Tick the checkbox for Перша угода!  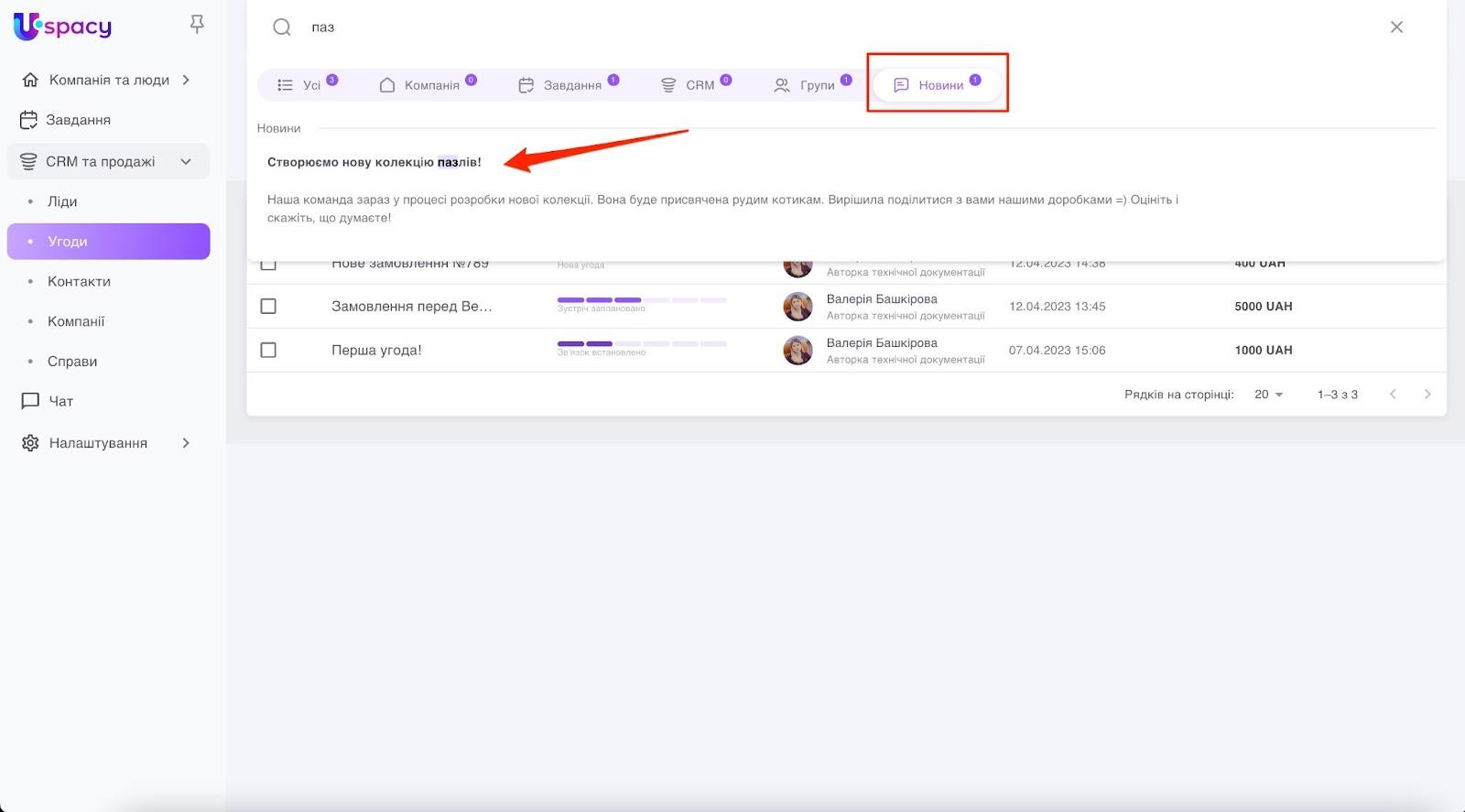(268, 351)
